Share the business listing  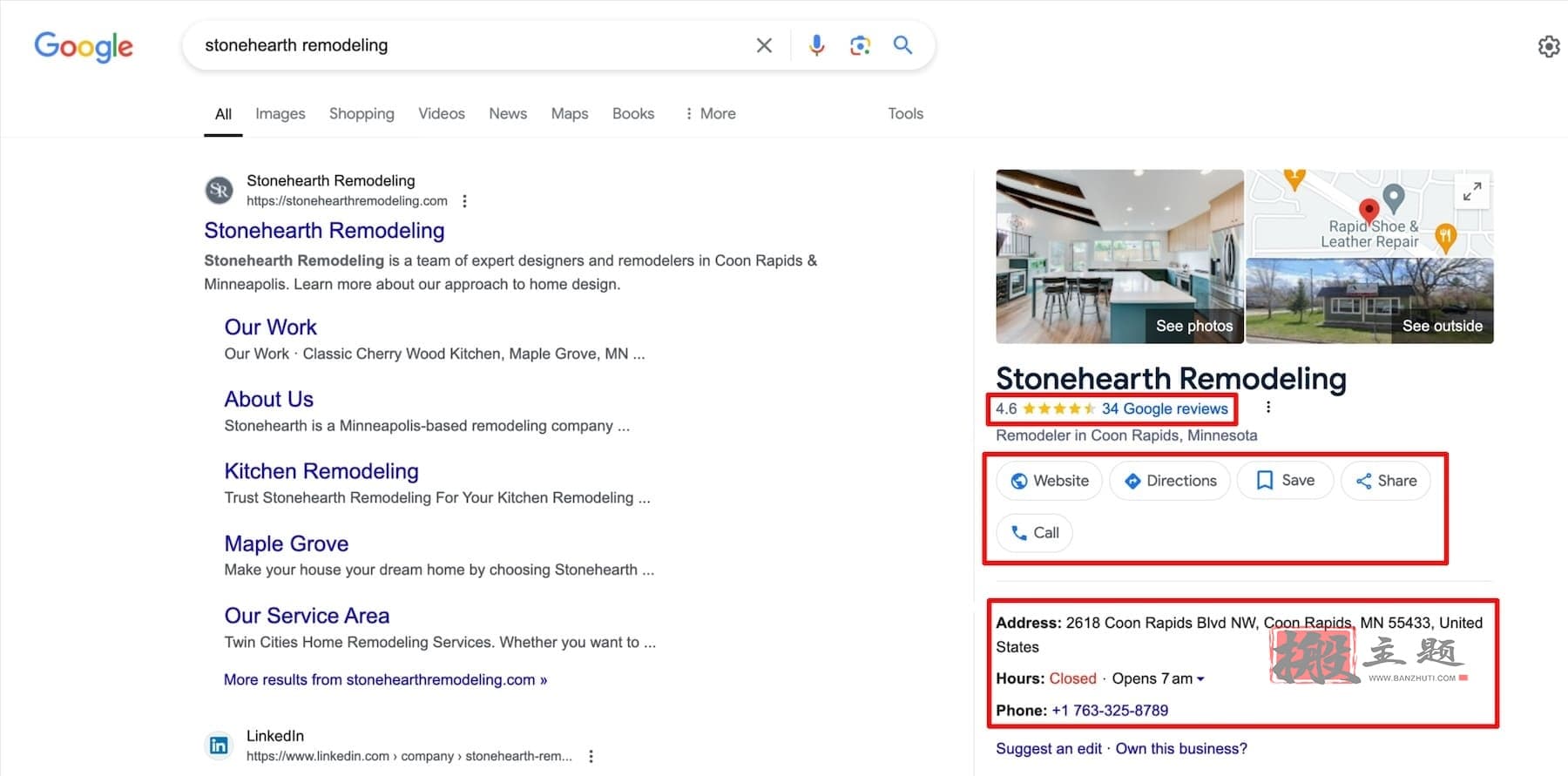click(x=1386, y=481)
